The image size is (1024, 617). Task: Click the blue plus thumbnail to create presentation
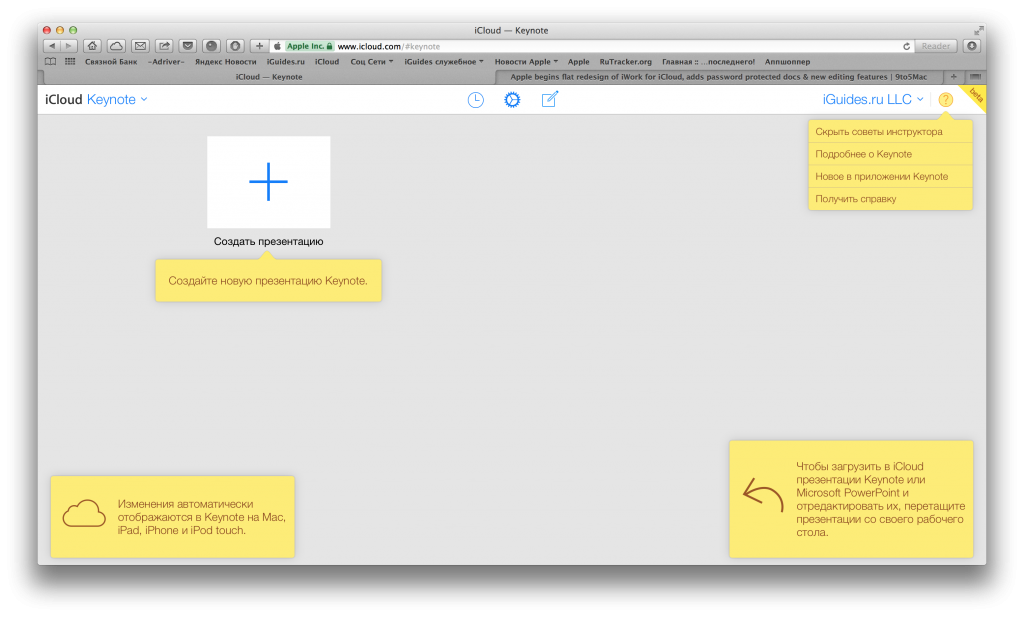click(x=268, y=182)
